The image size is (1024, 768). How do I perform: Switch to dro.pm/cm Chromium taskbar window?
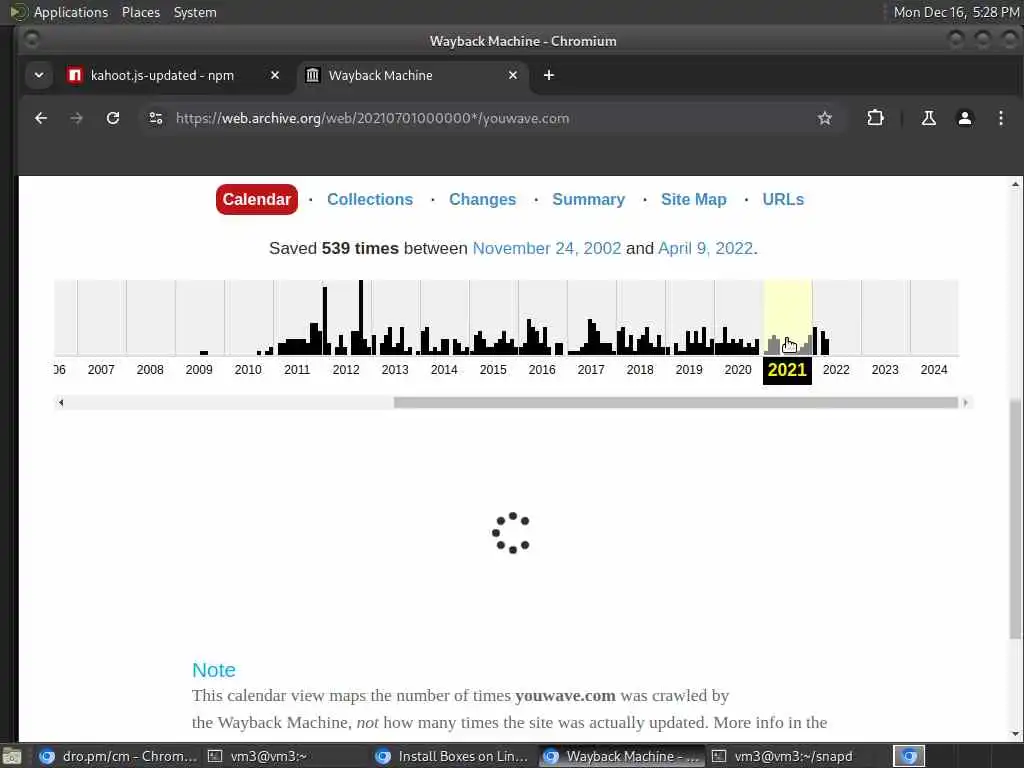coord(118,756)
